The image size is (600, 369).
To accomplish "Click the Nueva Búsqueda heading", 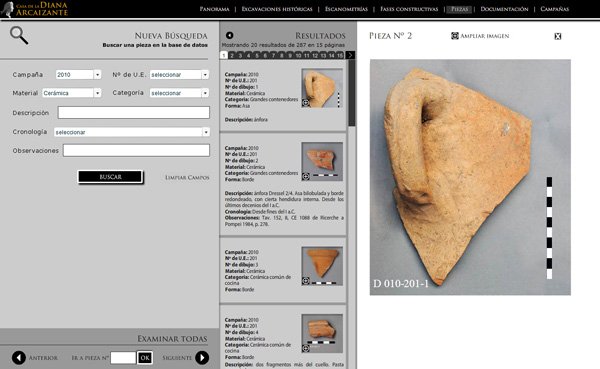I will tap(171, 36).
